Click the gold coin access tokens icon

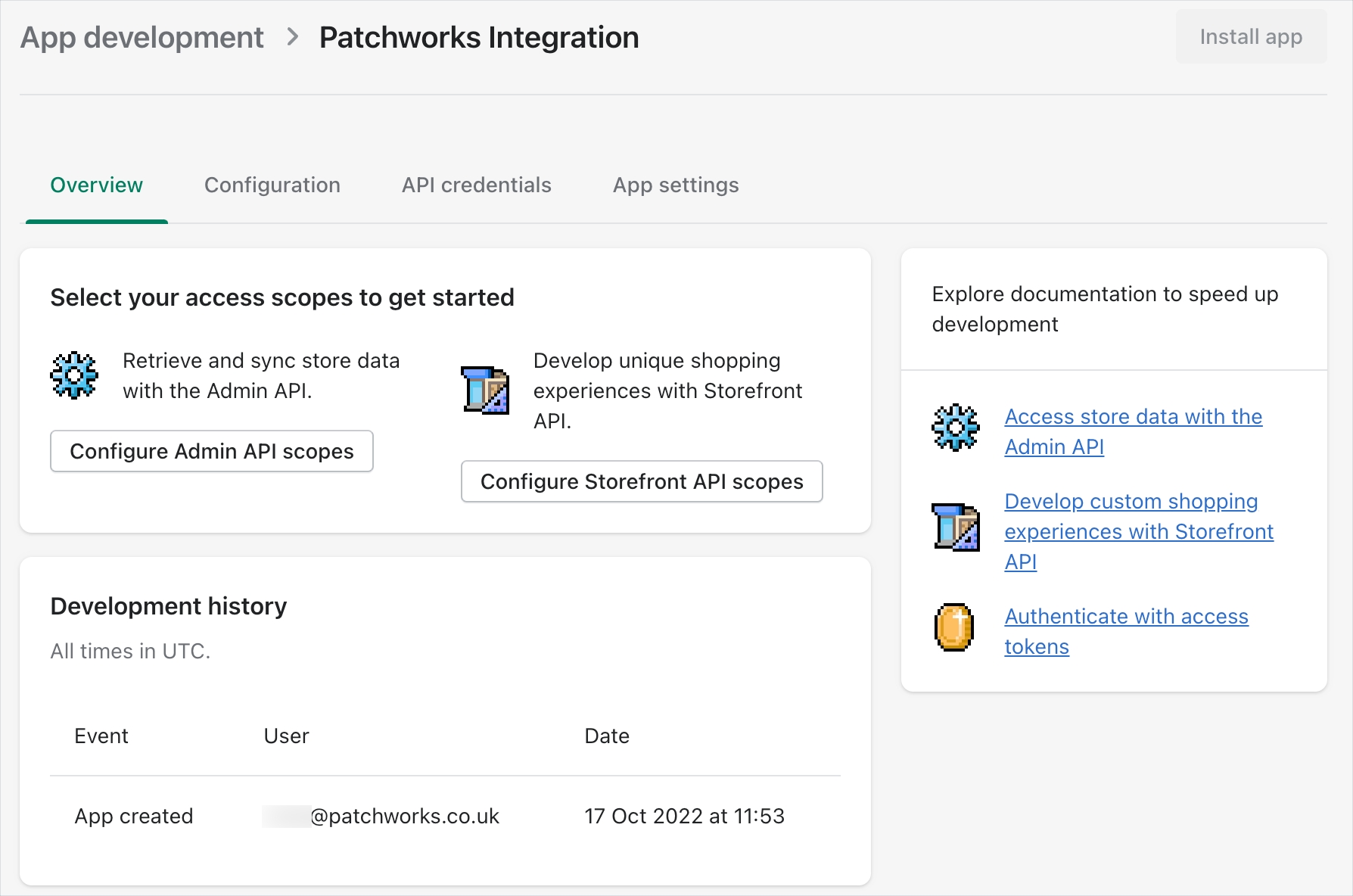click(x=954, y=627)
